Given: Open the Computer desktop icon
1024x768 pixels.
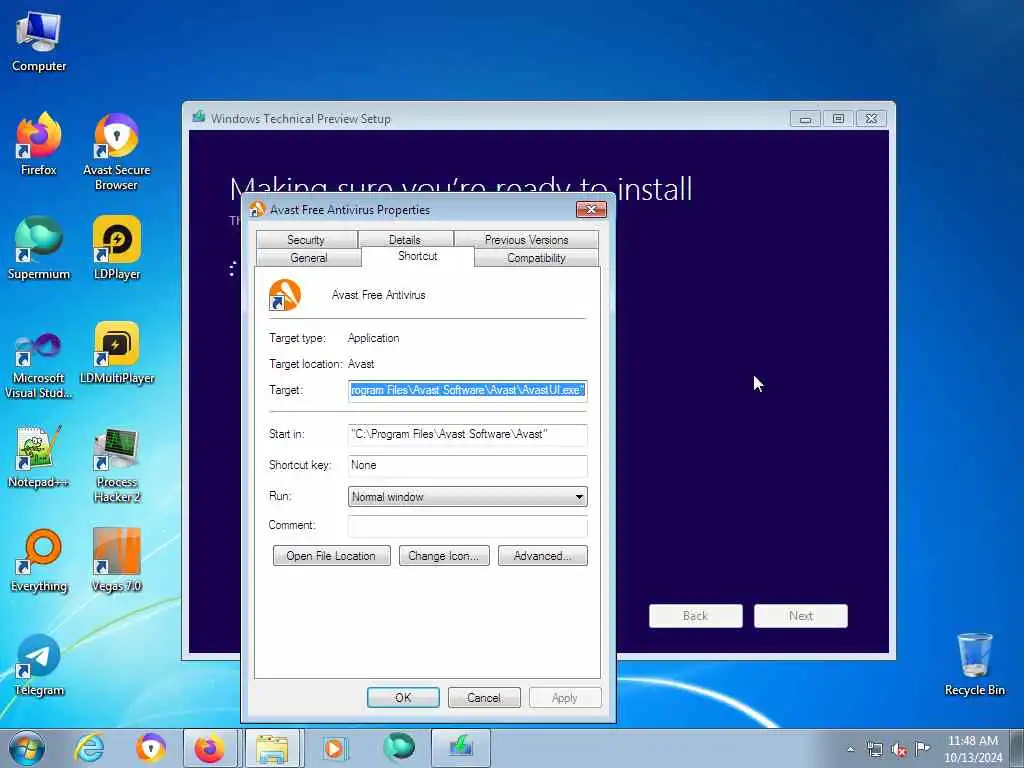Looking at the screenshot, I should click(39, 40).
